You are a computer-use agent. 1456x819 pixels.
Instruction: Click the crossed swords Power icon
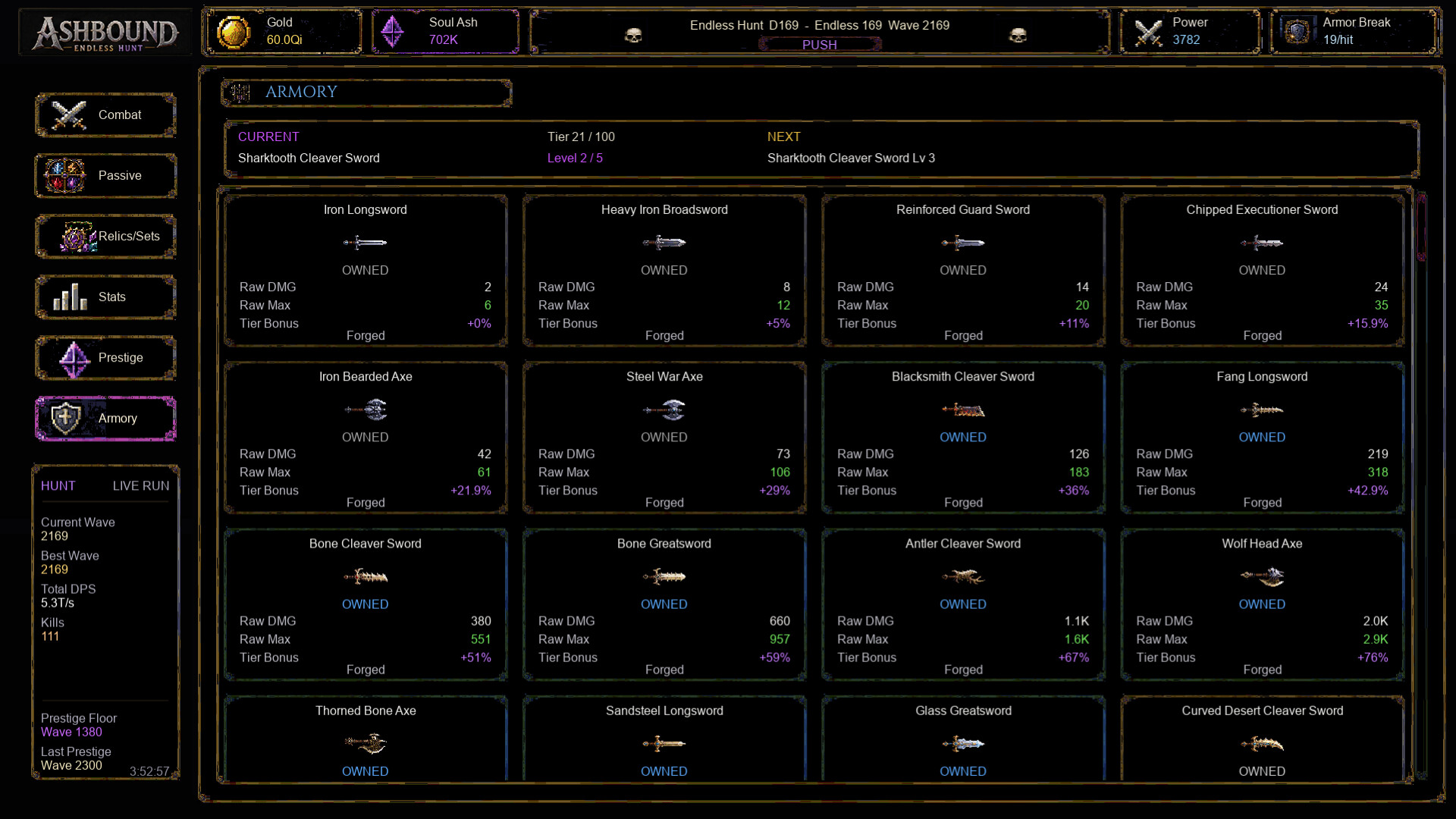[1149, 32]
